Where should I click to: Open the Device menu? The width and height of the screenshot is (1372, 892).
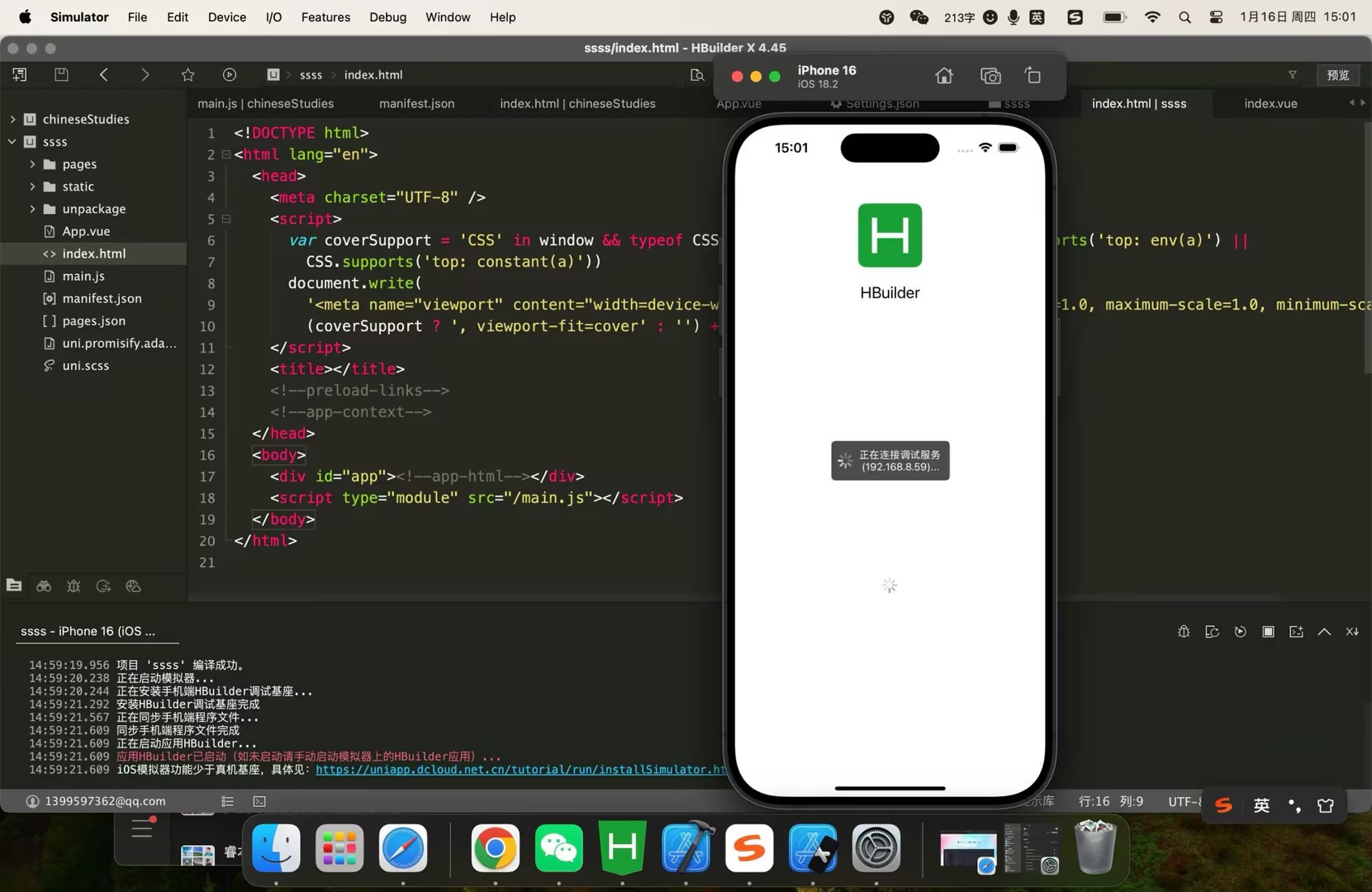[x=227, y=17]
